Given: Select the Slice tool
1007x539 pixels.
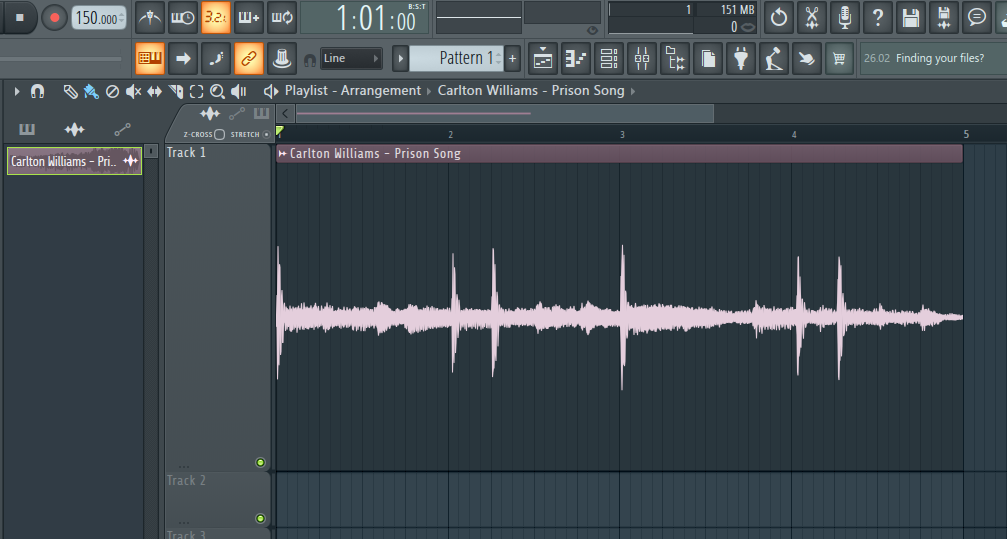Looking at the screenshot, I should click(x=175, y=92).
